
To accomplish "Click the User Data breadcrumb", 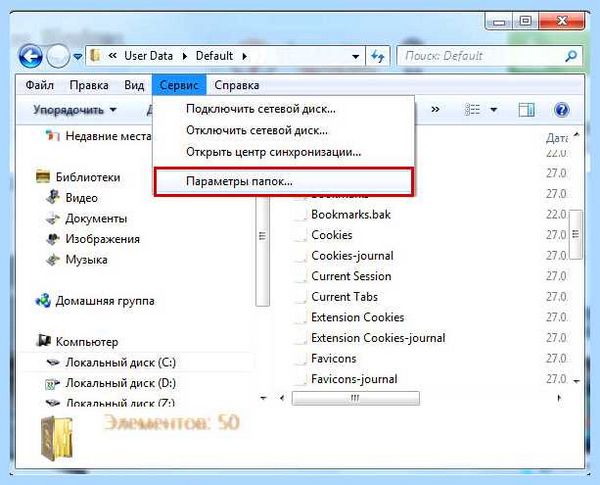I will 148,56.
